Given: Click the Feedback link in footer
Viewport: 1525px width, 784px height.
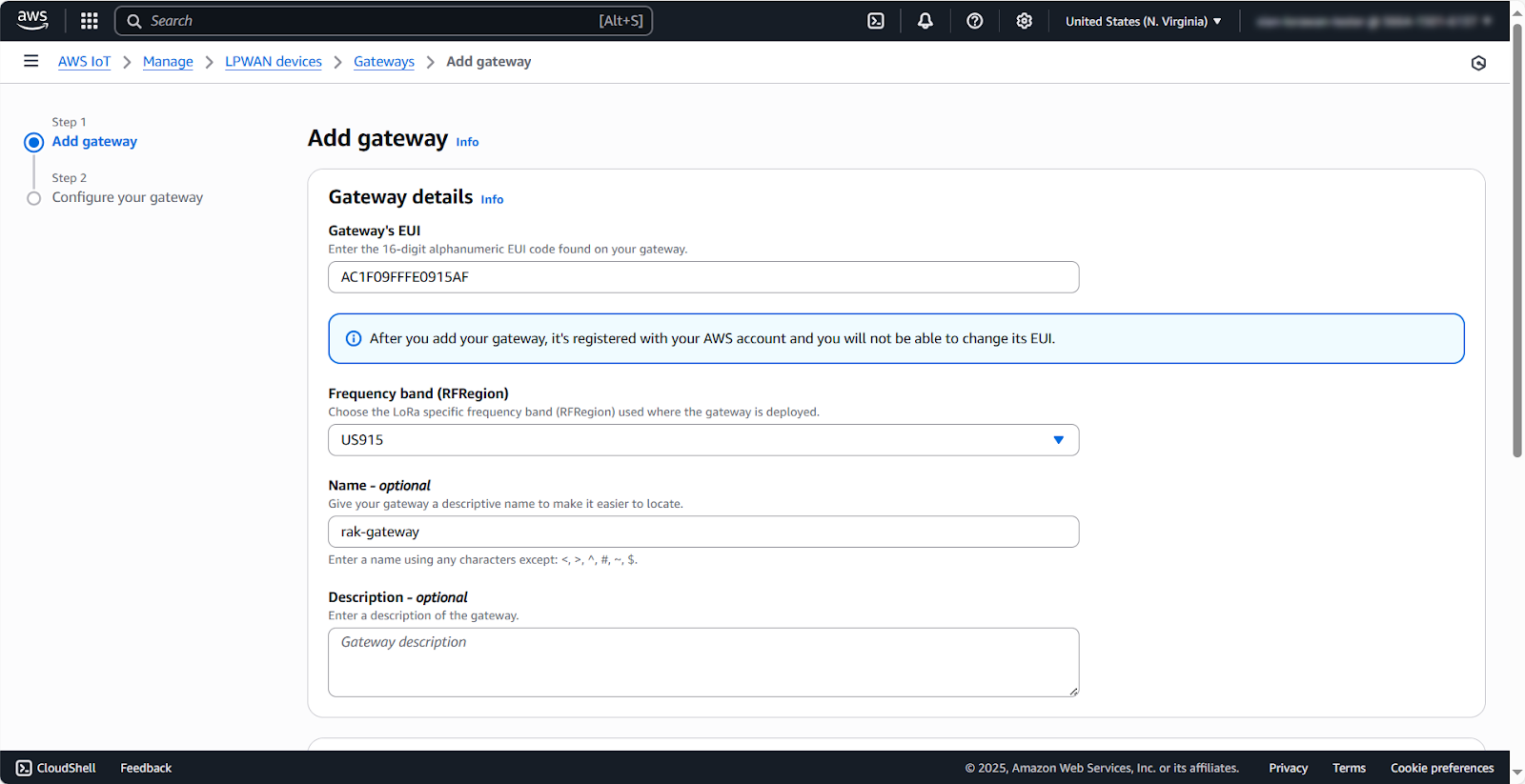Looking at the screenshot, I should coord(146,768).
